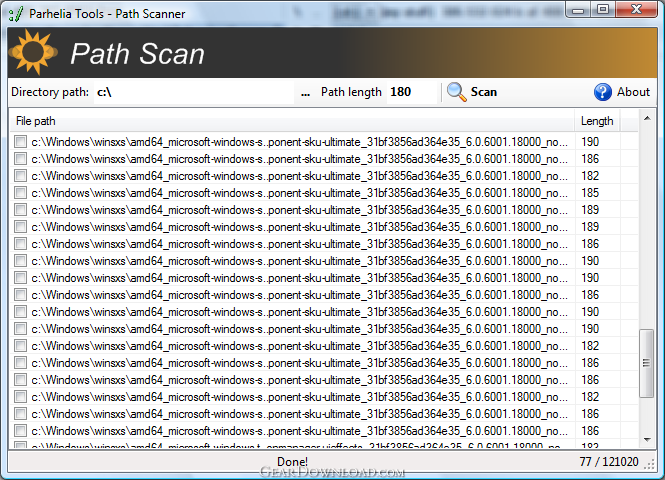Tick the checkbox of the eighth listed path
Screen dimensions: 665x480
pyautogui.click(x=20, y=260)
